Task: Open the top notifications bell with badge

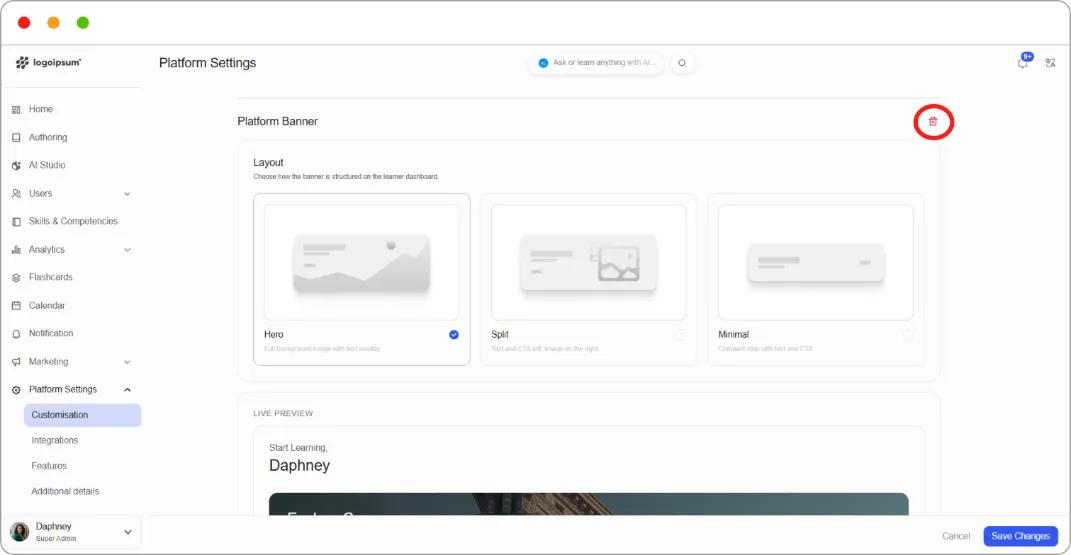Action: pyautogui.click(x=1023, y=62)
